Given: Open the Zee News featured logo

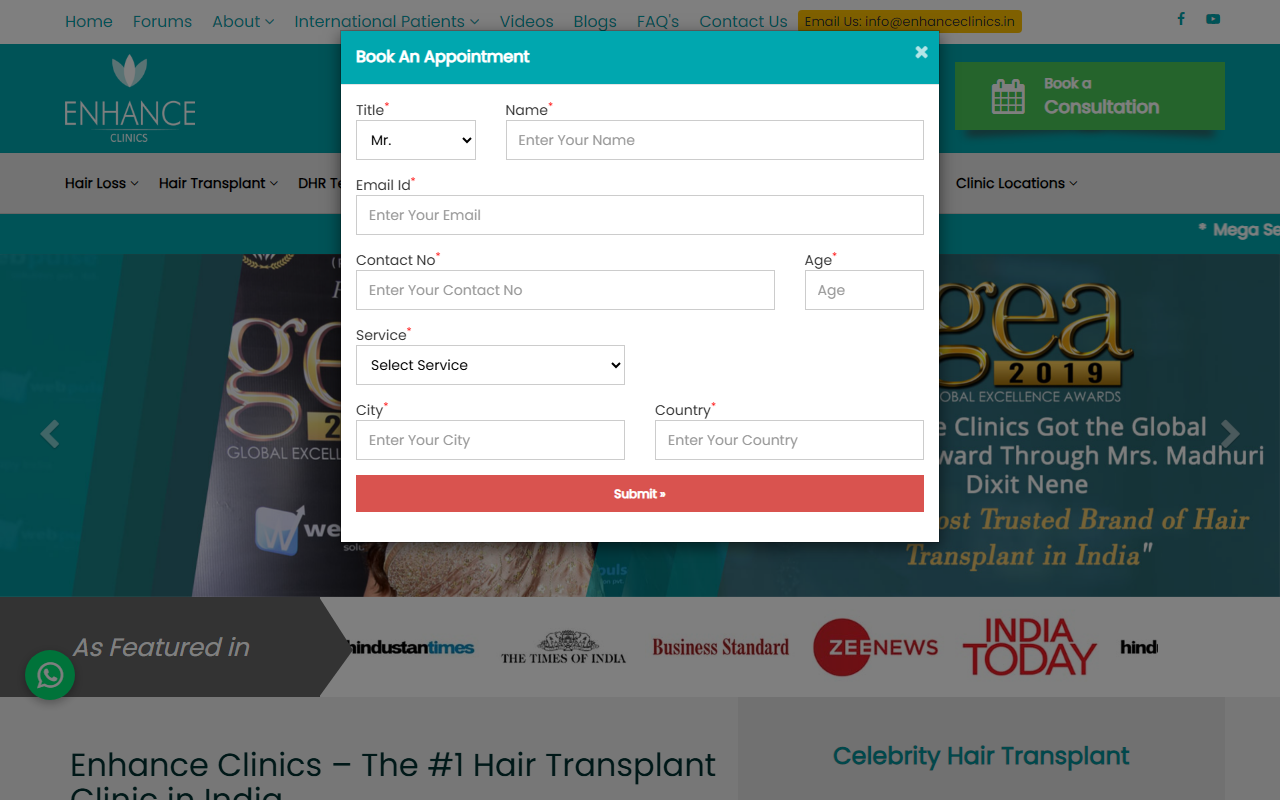Looking at the screenshot, I should [876, 647].
